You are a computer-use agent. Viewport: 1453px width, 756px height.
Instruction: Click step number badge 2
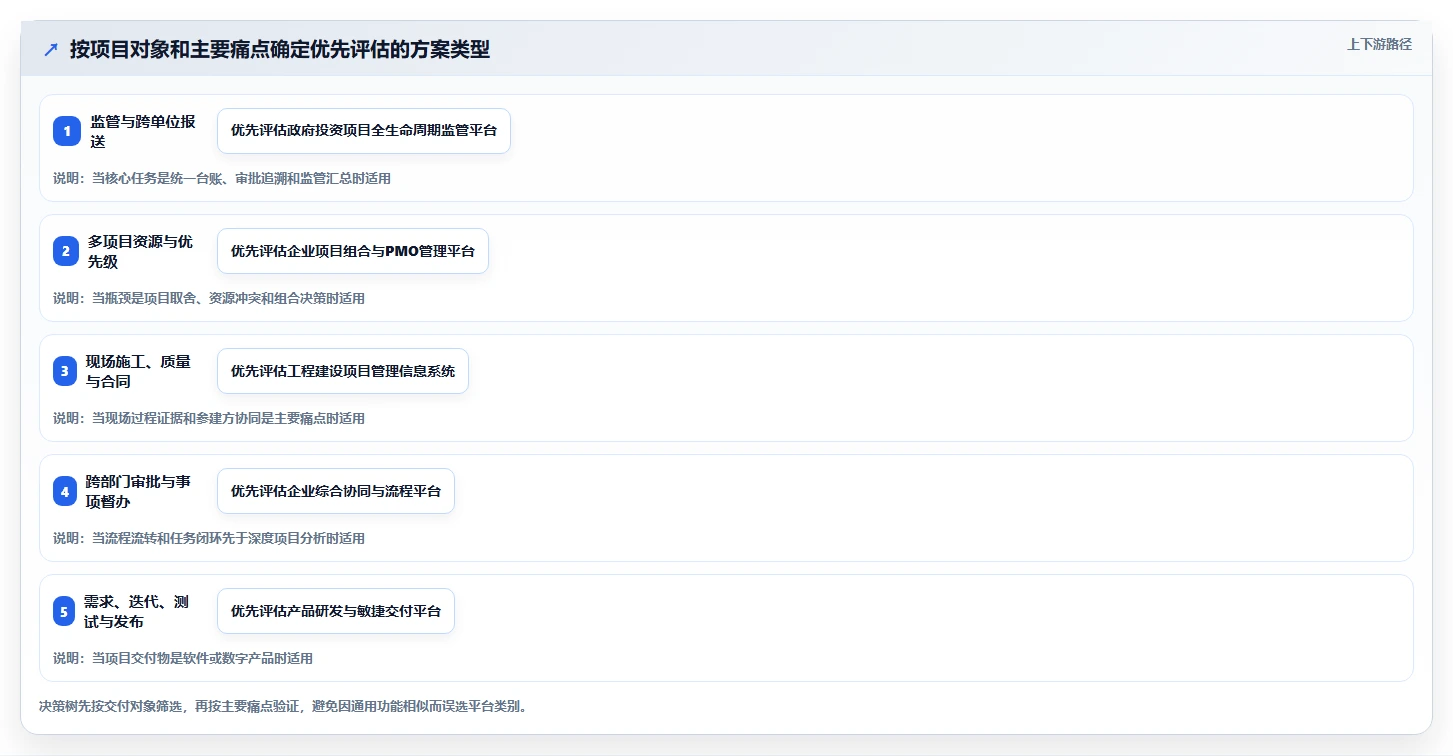(66, 251)
